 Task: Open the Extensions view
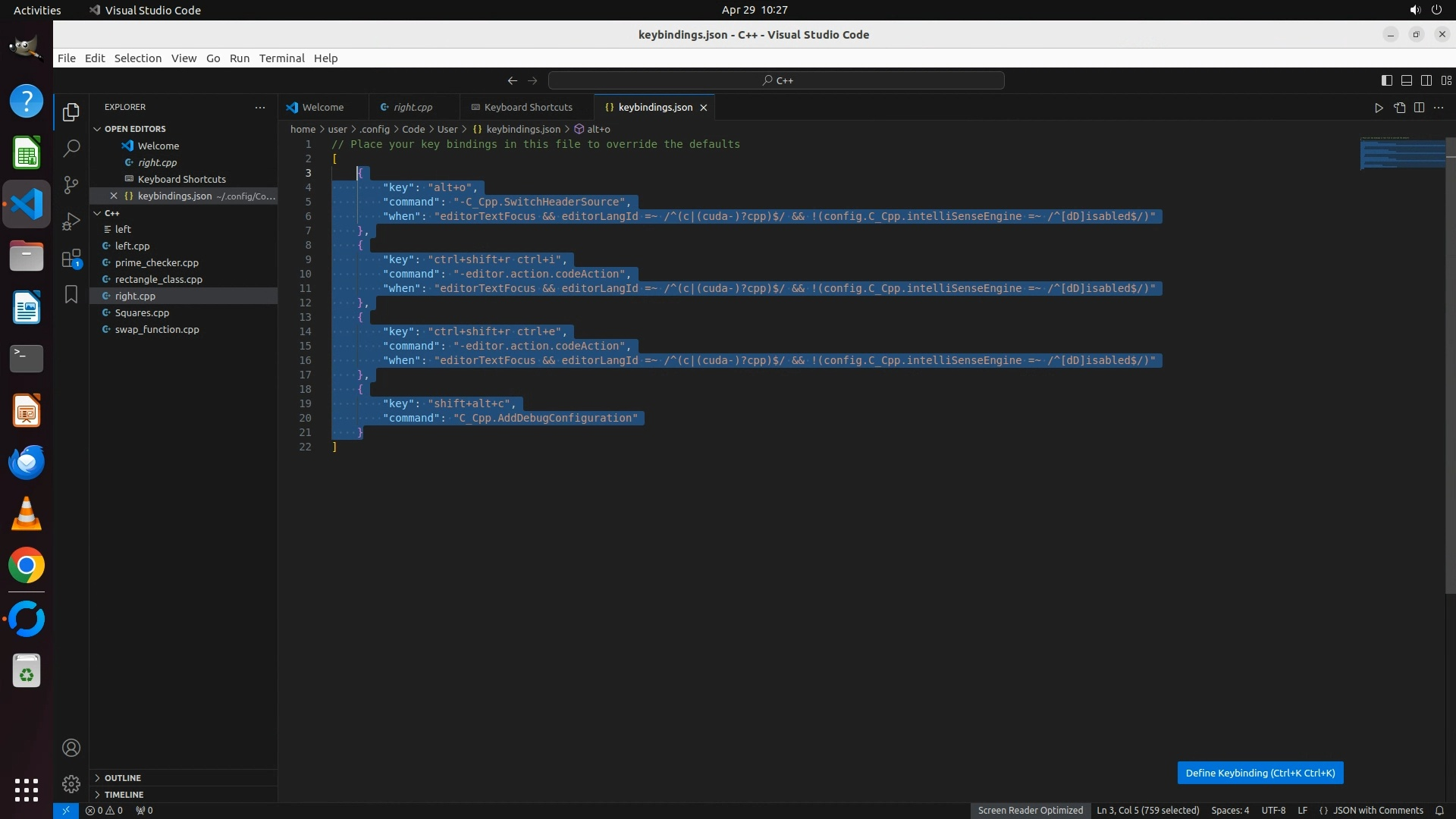[71, 259]
